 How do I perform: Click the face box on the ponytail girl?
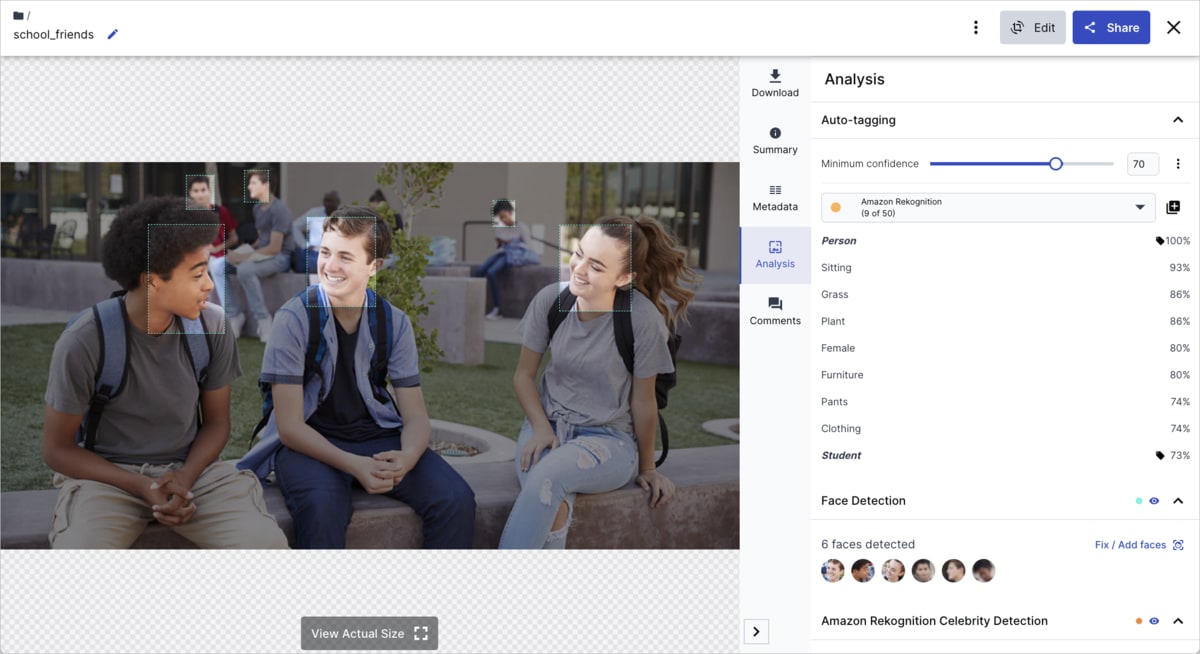(595, 267)
